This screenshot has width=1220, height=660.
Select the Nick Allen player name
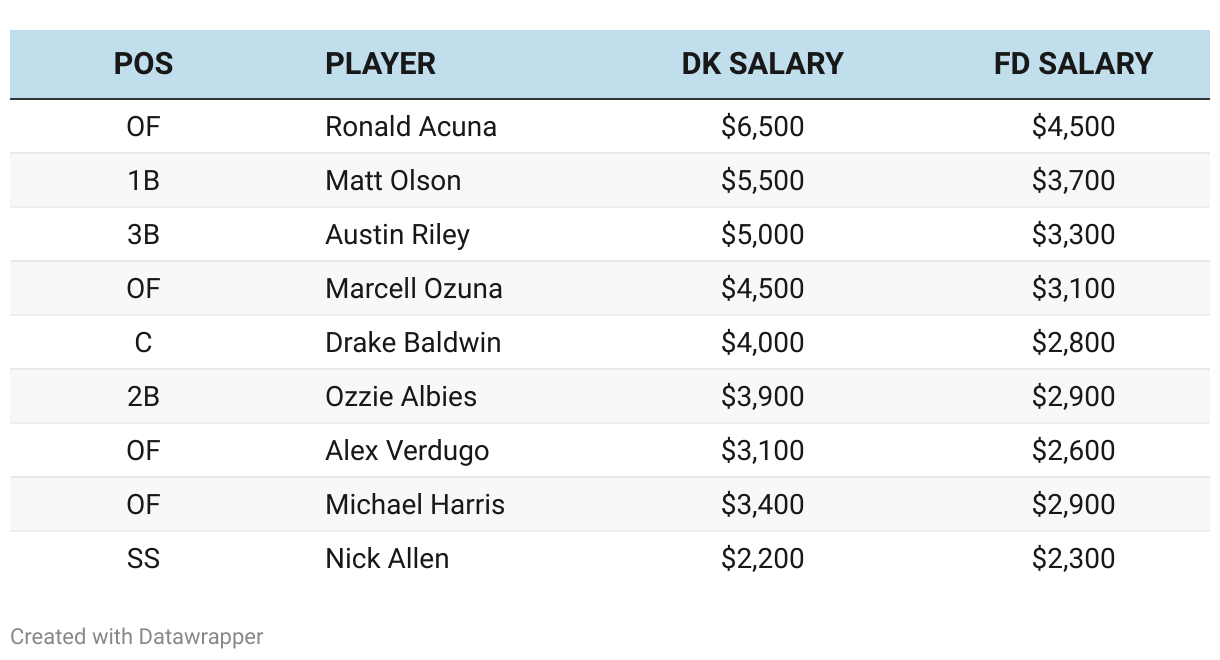(387, 559)
